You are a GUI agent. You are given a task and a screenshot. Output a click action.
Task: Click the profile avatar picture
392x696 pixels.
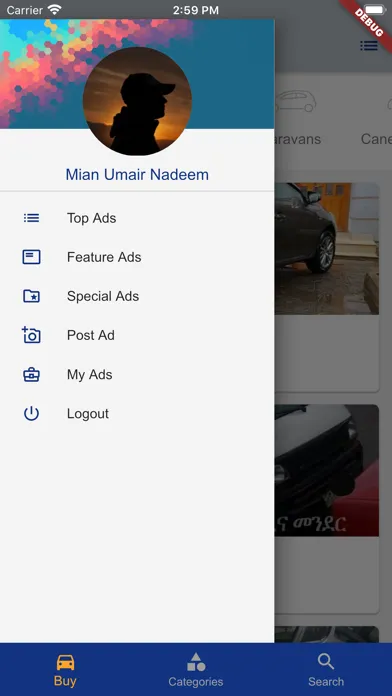pos(137,101)
